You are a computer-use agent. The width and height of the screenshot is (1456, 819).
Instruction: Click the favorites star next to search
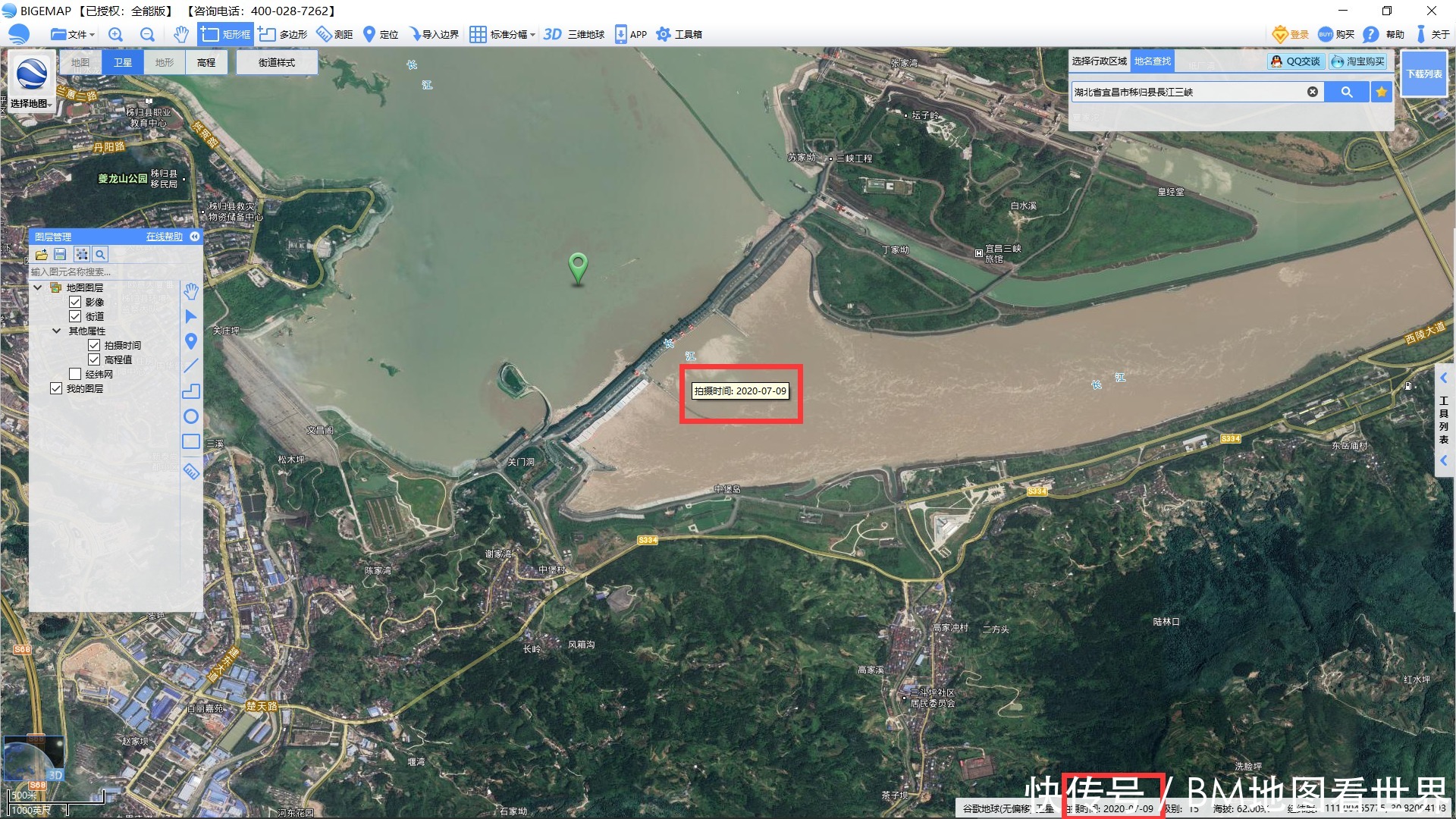[x=1382, y=92]
